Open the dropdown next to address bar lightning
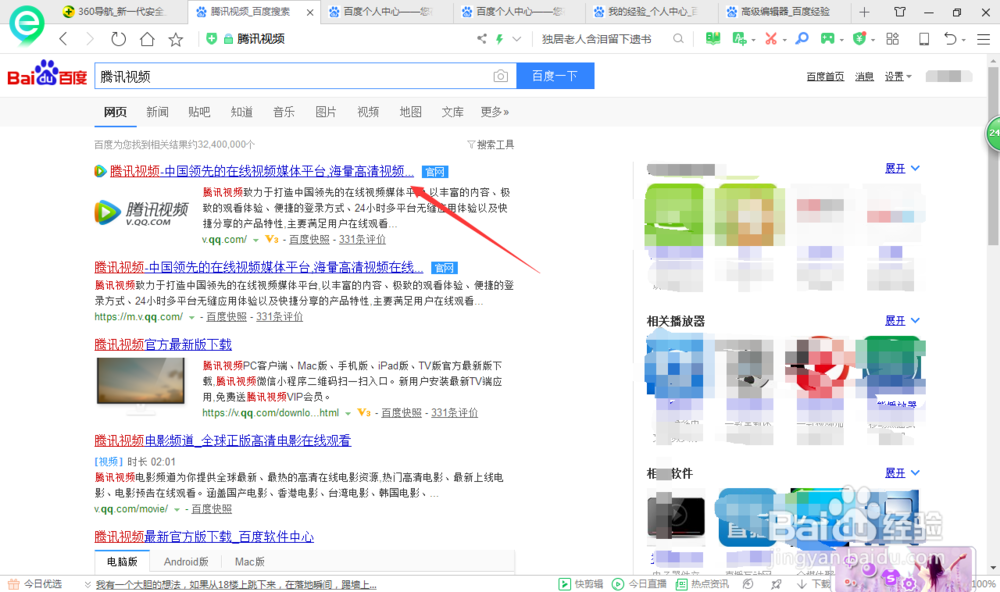Screen dimensions: 1000x592 click(517, 39)
